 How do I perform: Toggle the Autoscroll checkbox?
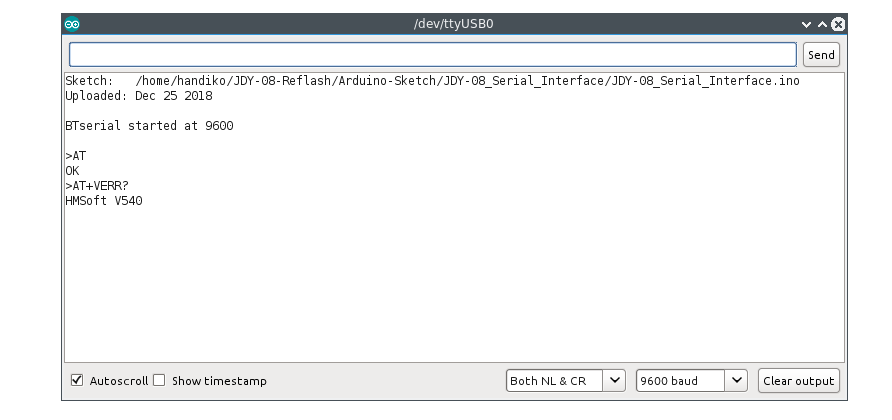77,380
